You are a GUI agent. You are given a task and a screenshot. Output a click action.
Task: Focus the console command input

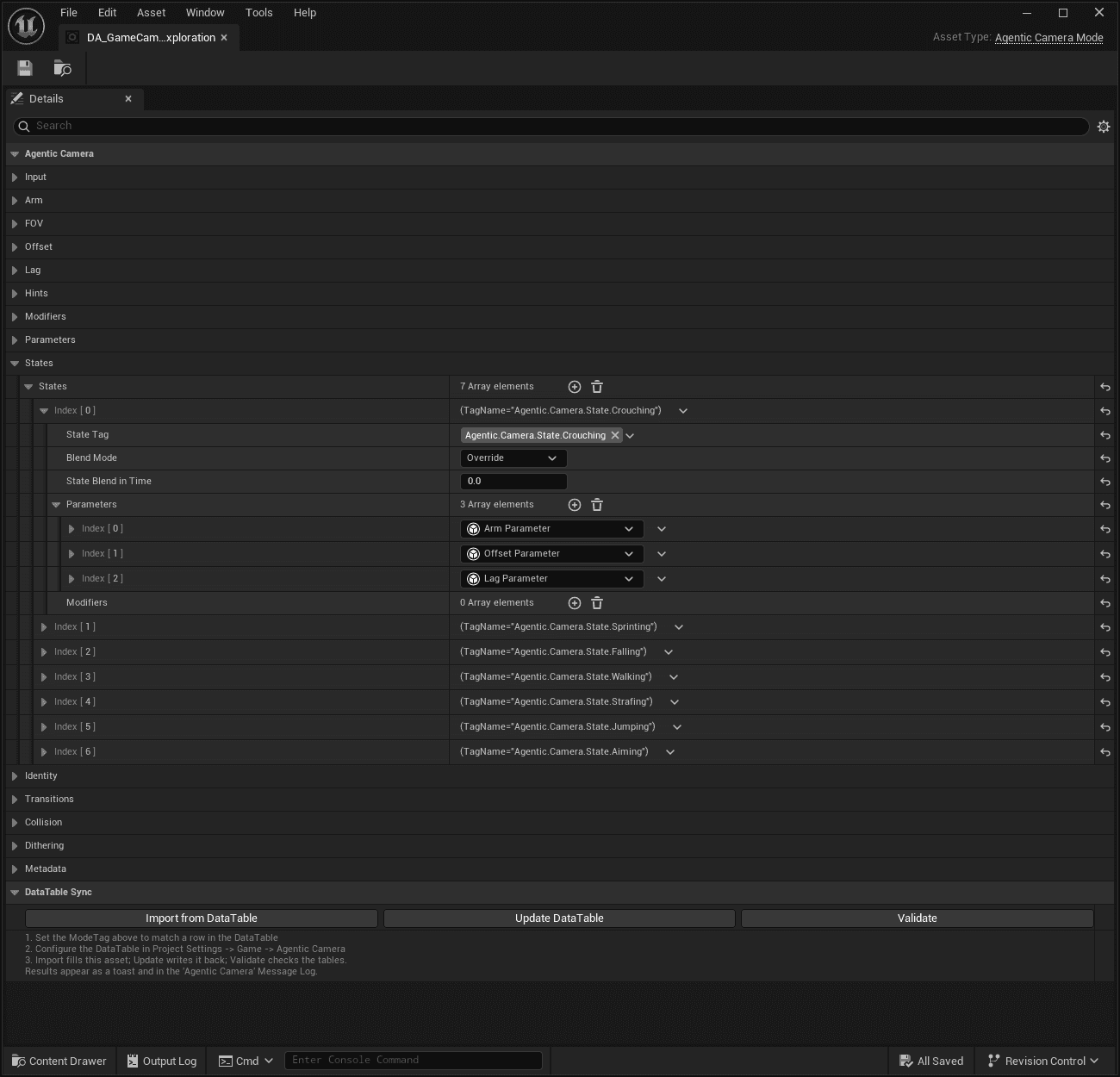click(x=414, y=1061)
